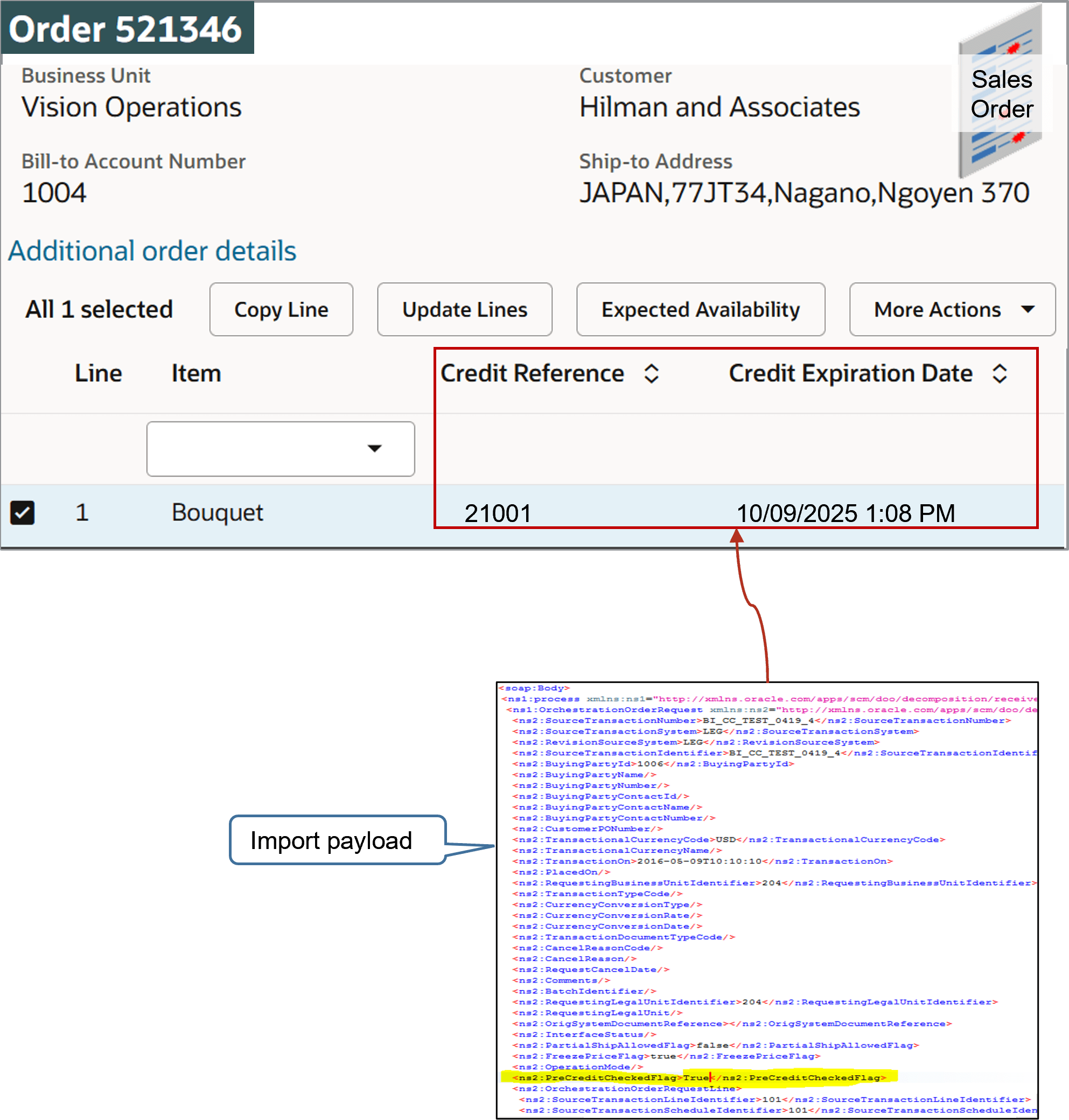The image size is (1069, 1120).
Task: Uncheck the line 1 Bouquet checkbox
Action: pos(22,512)
